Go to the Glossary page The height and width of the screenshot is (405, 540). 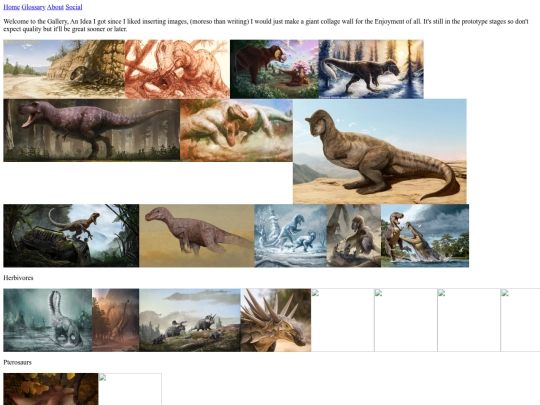coord(33,7)
